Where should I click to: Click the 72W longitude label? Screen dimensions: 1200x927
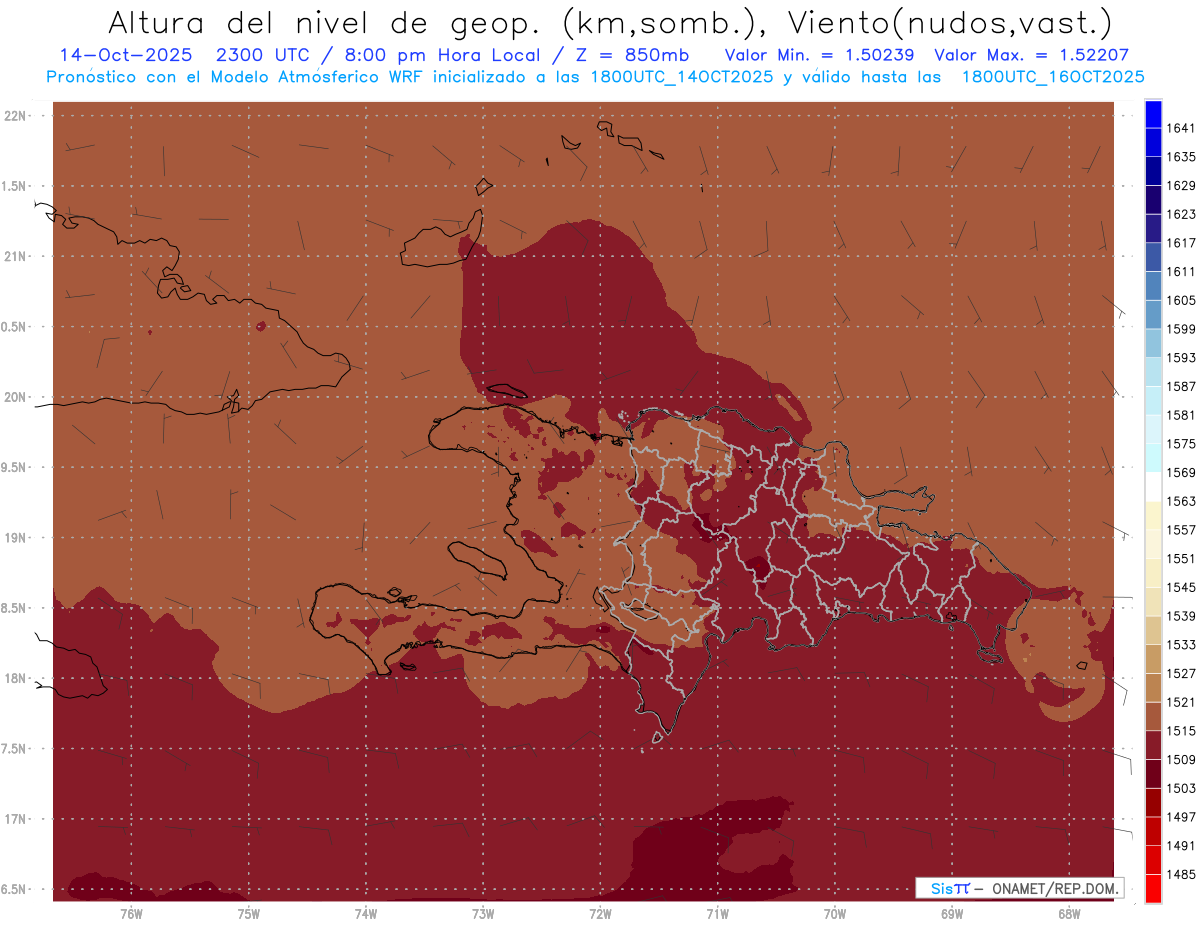[600, 914]
